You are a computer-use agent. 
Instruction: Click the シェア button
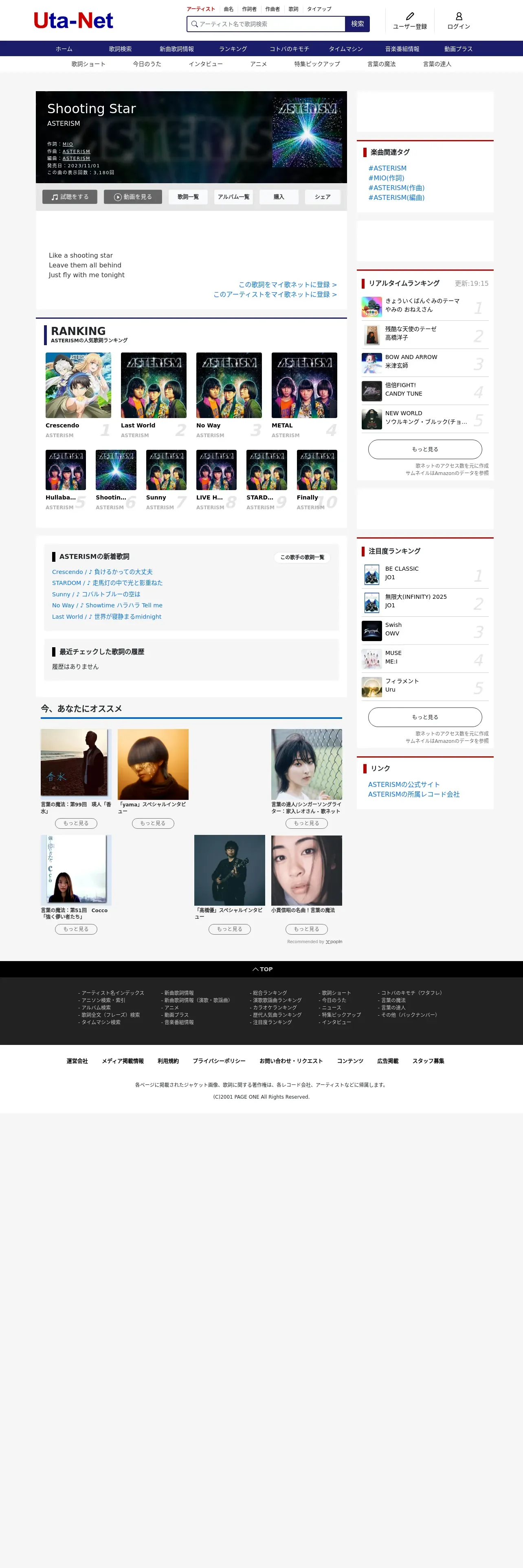[x=323, y=197]
